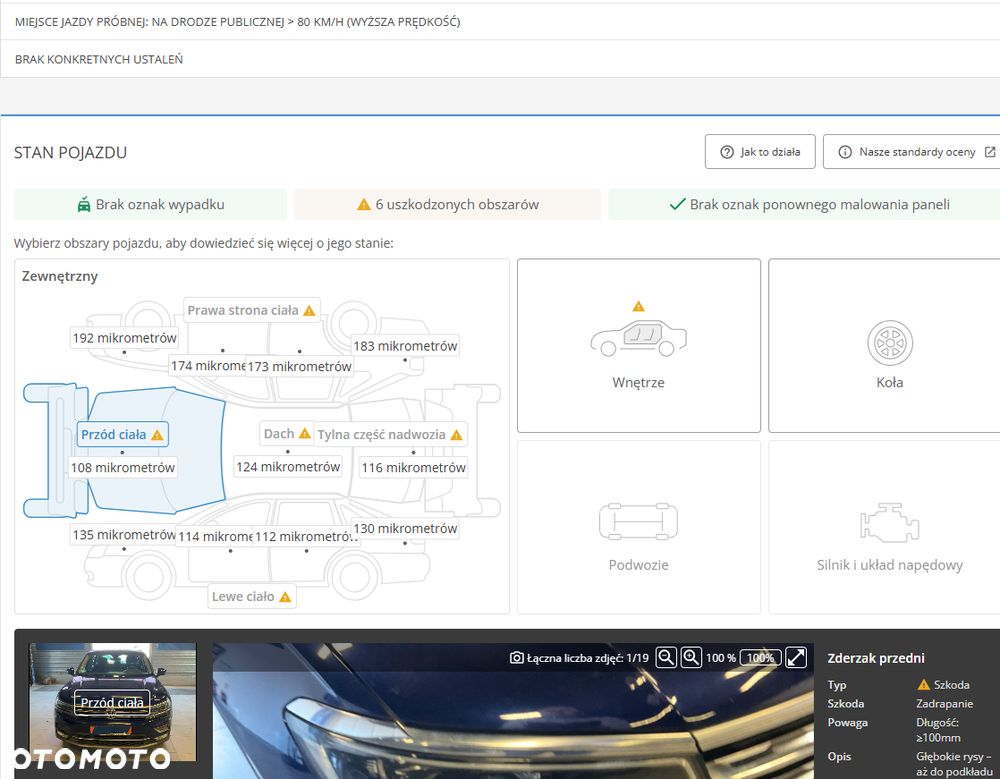Open the Wnętrze interior car icon tile

[638, 346]
